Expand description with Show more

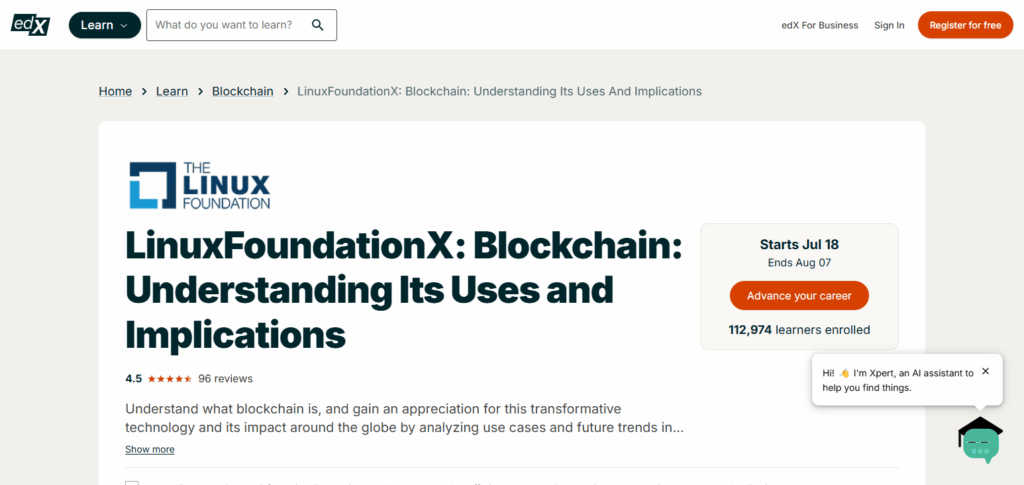(150, 450)
